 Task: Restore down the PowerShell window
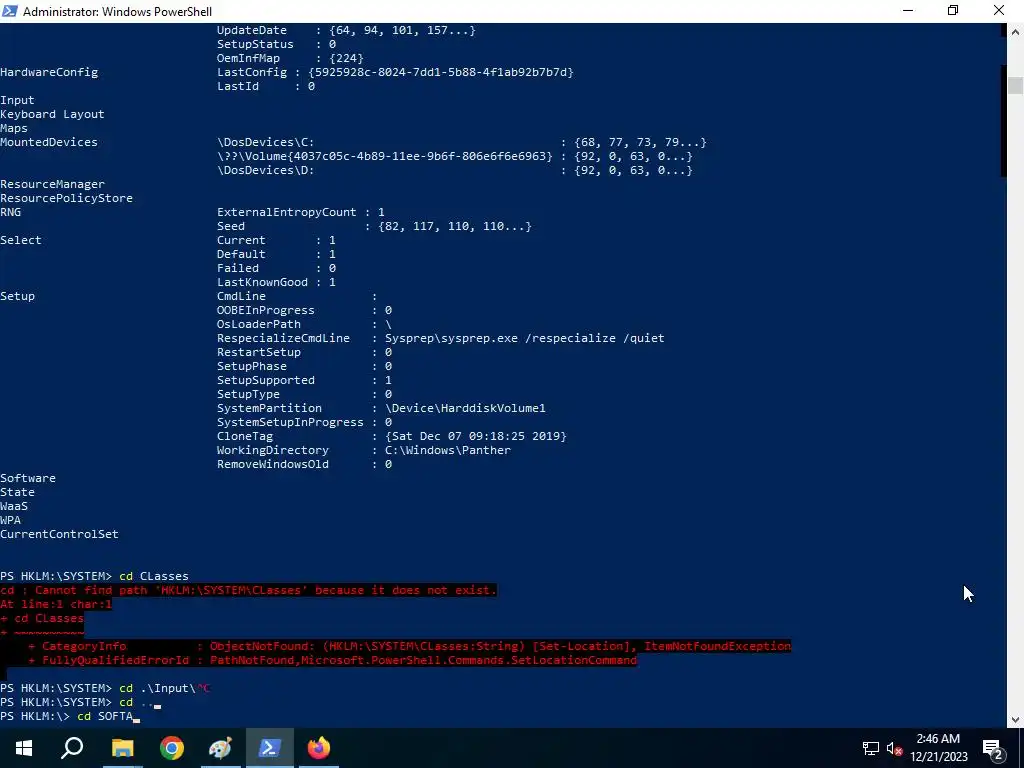[x=953, y=10]
